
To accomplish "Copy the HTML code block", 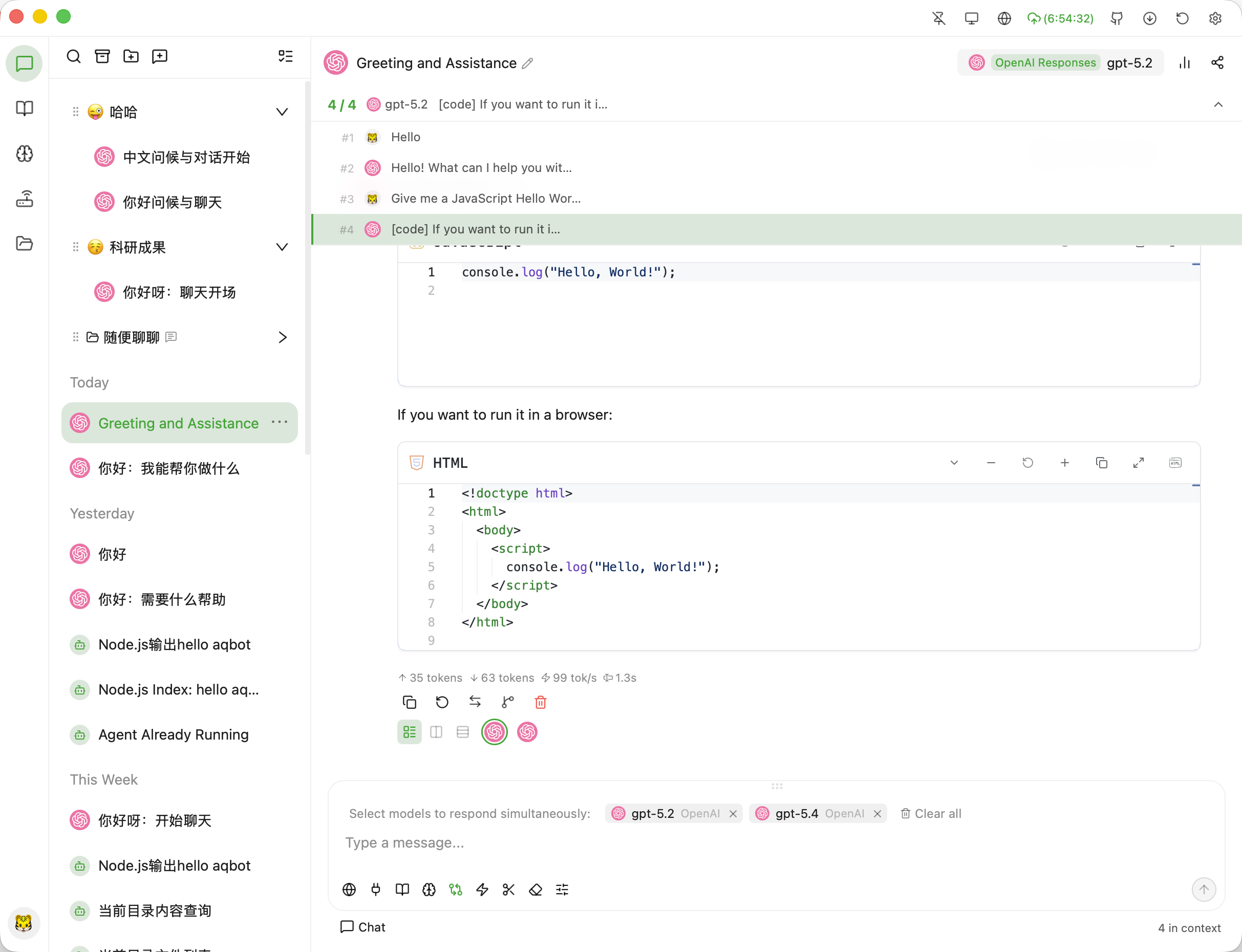I will [1101, 463].
